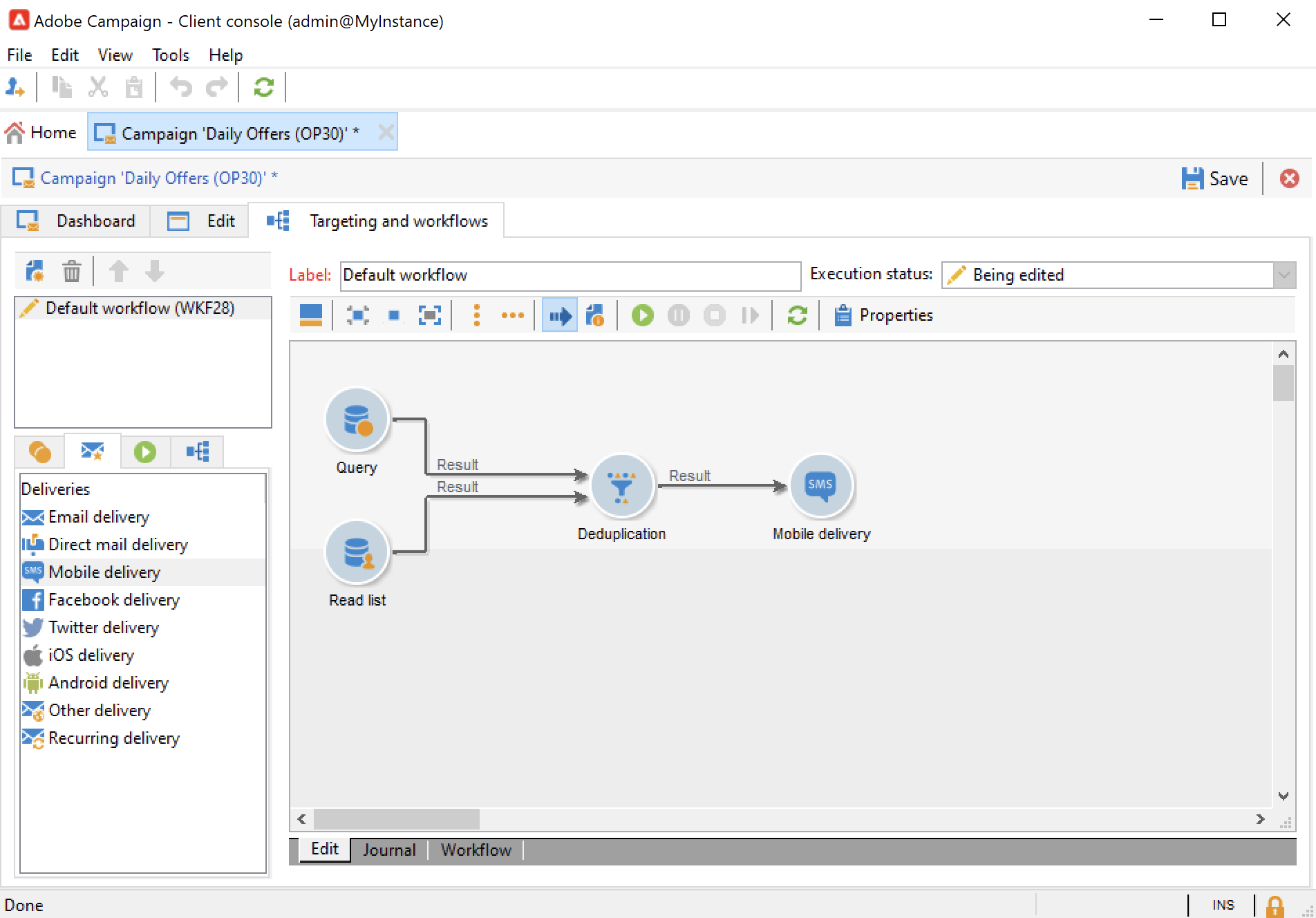
Task: Refresh the workflow diagram
Action: (797, 316)
